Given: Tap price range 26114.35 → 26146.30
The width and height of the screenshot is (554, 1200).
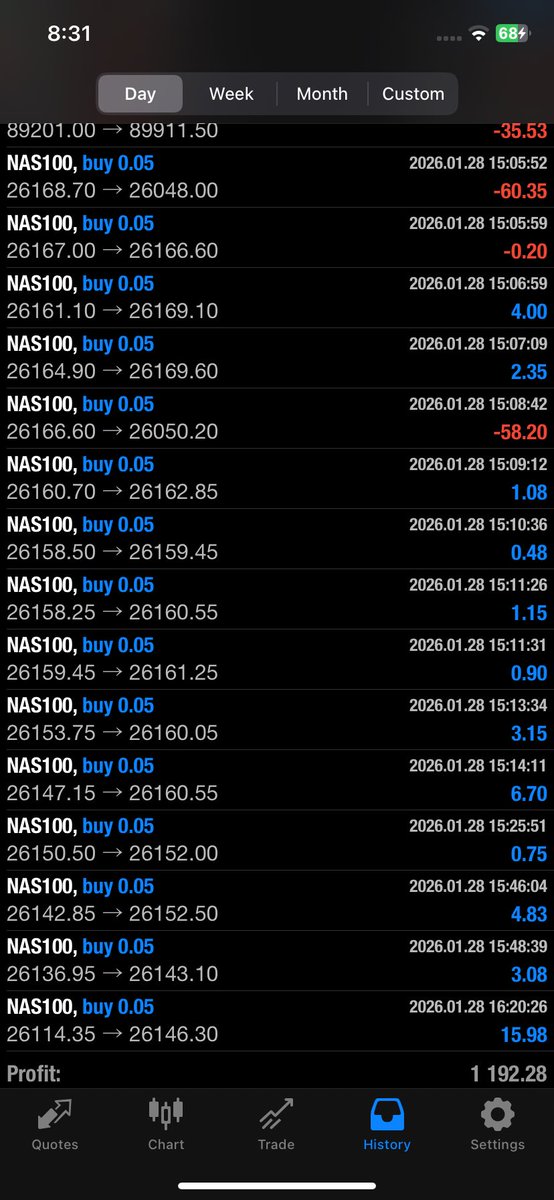Looking at the screenshot, I should [112, 1034].
